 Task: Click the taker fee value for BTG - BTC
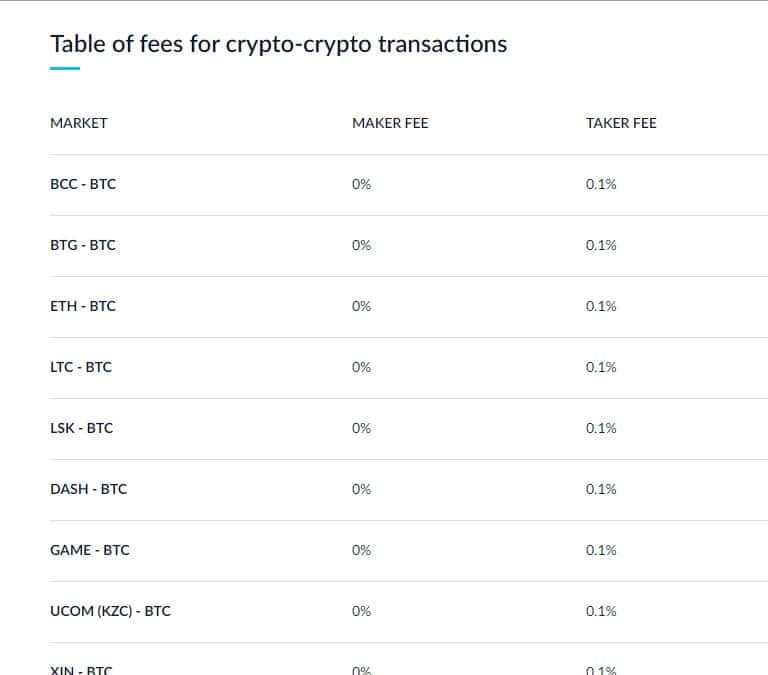click(601, 245)
